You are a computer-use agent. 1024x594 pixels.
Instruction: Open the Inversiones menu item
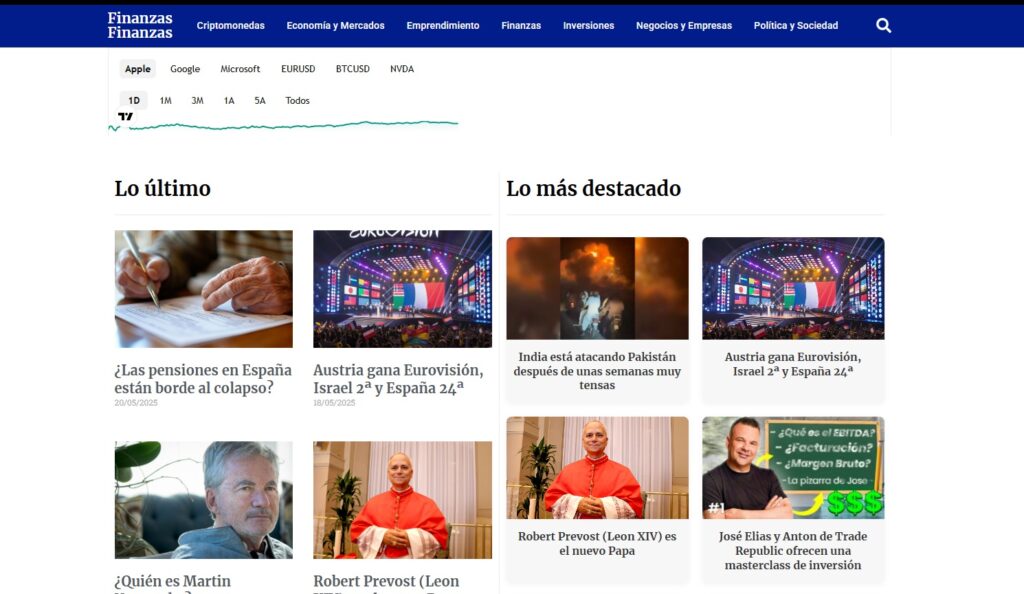tap(588, 25)
